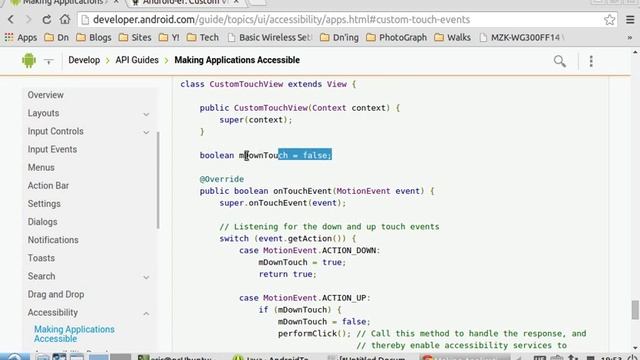640x360 pixels.
Task: Go to the browser Home page
Action: pos(65,20)
